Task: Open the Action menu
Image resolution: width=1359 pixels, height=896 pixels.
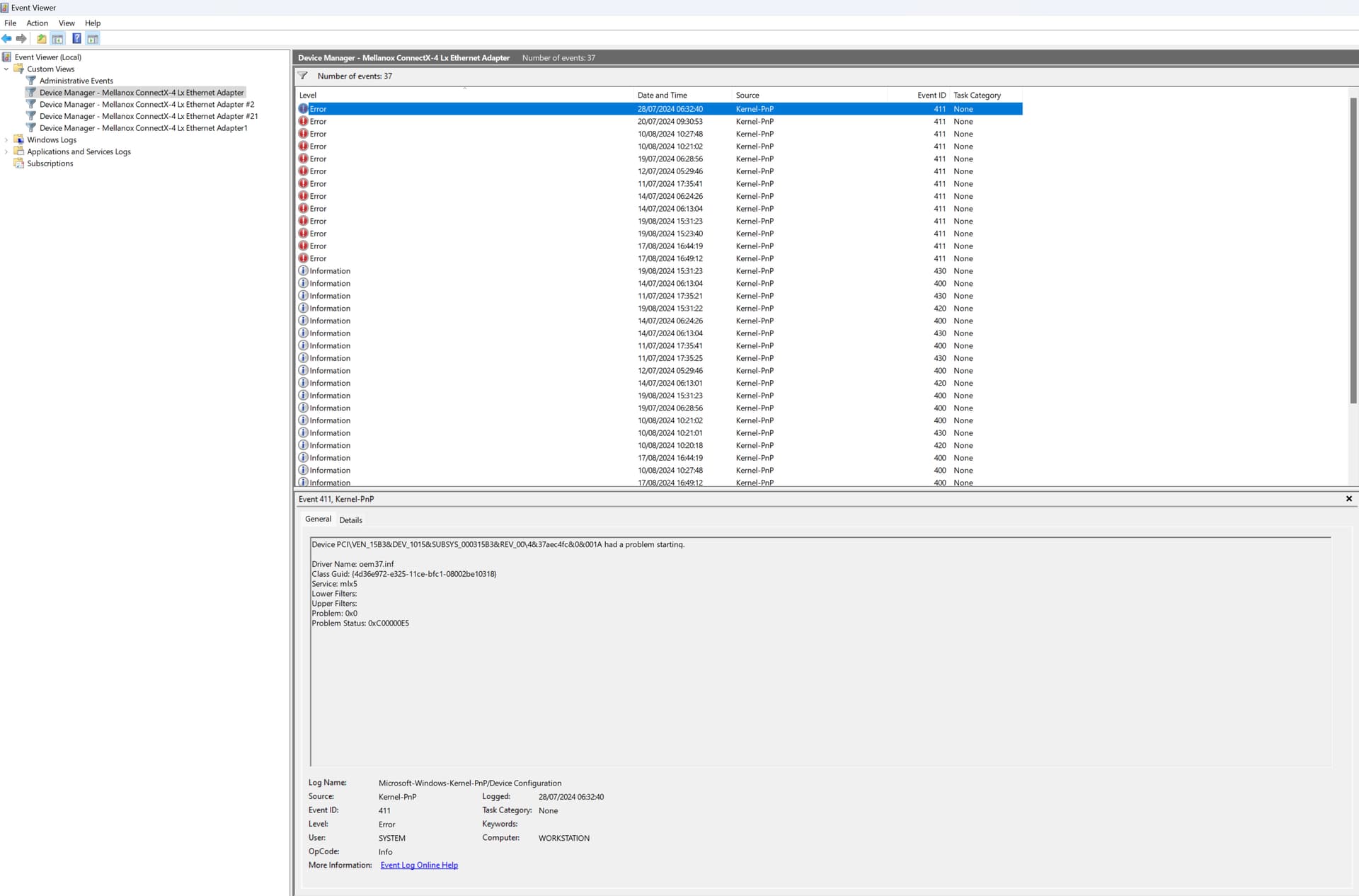Action: 37,23
